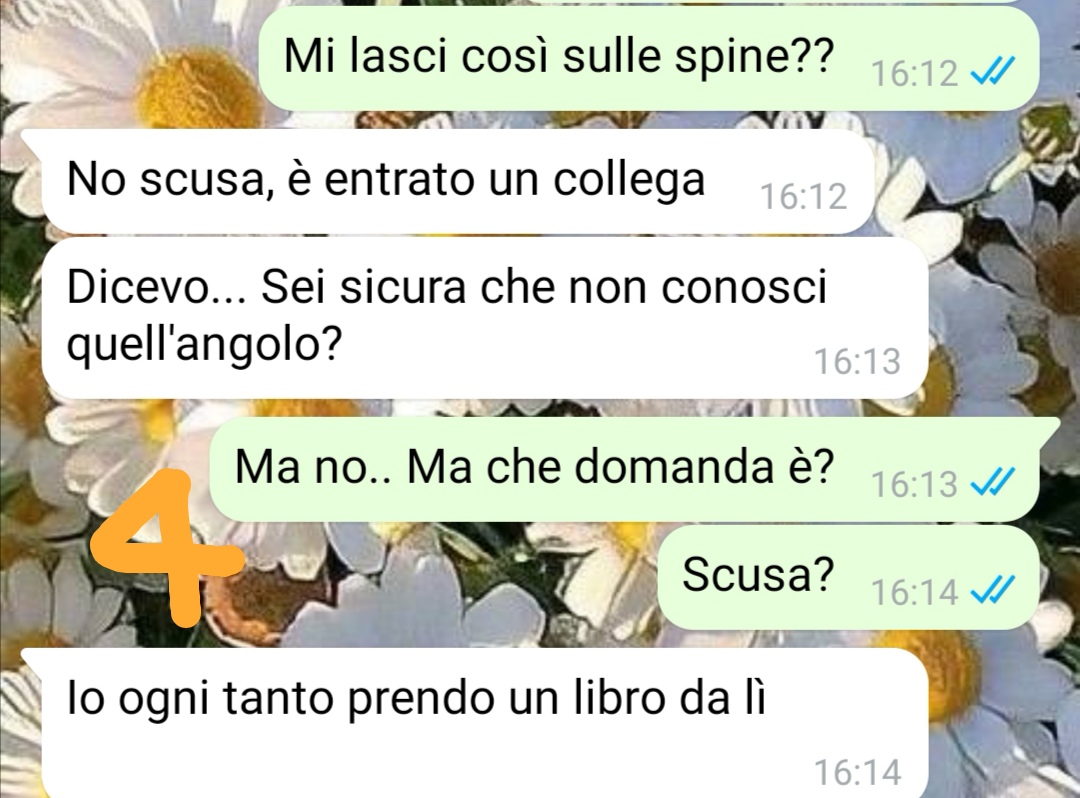Viewport: 1080px width, 798px height.
Task: Click the orange number 4 sticker
Action: click(x=165, y=547)
